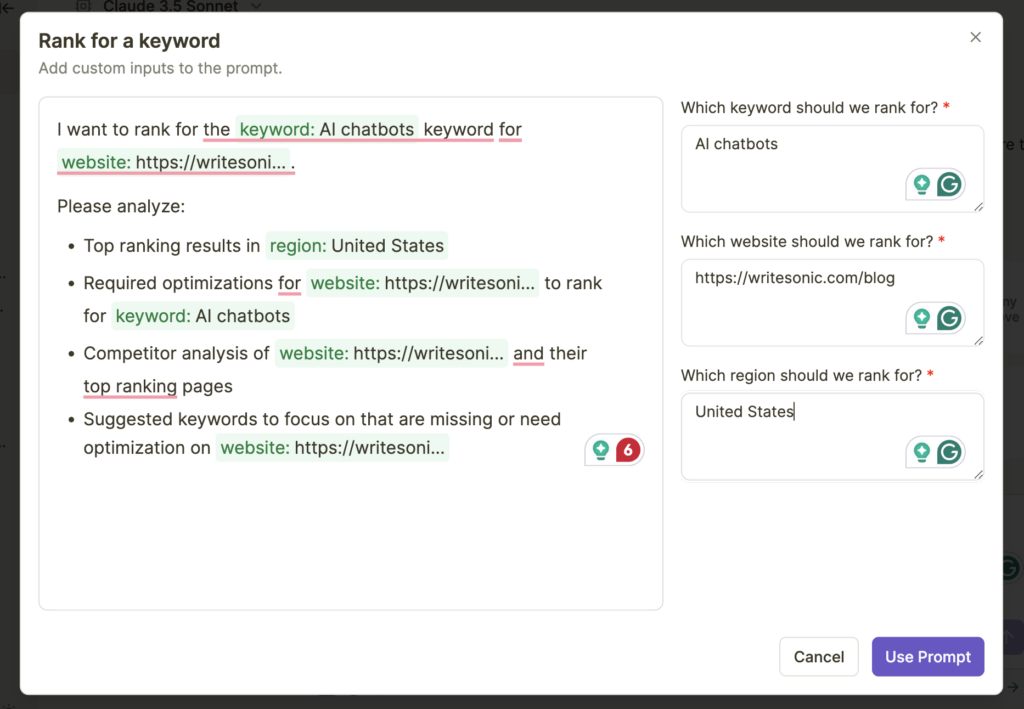Viewport: 1024px width, 709px height.
Task: Click Grammarly icon in keyword field
Action: tap(950, 185)
